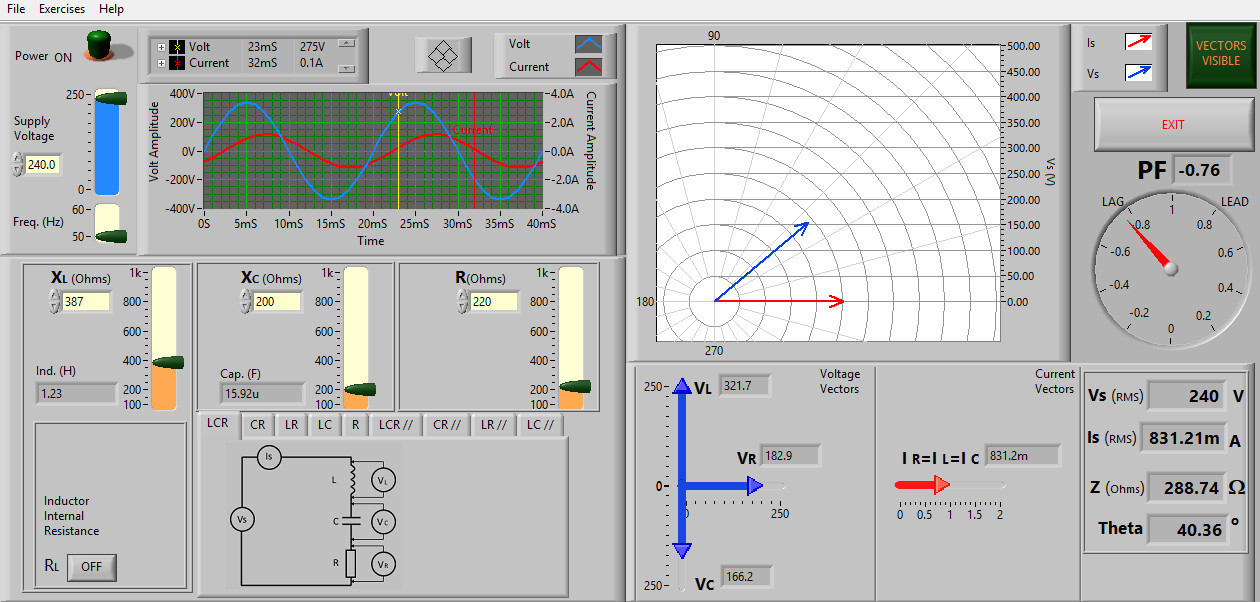Click the XL slider handle

(x=167, y=363)
